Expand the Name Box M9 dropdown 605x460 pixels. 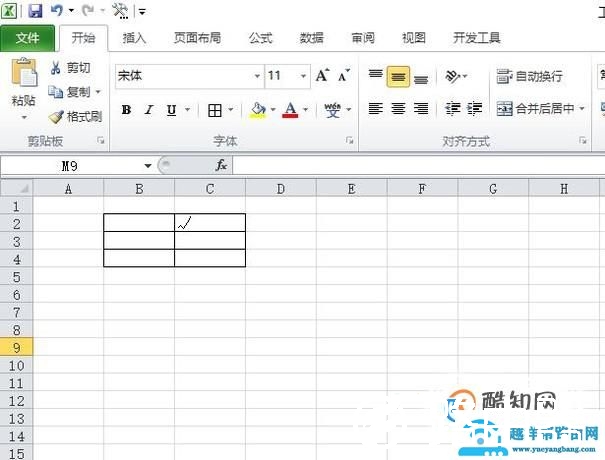(148, 166)
